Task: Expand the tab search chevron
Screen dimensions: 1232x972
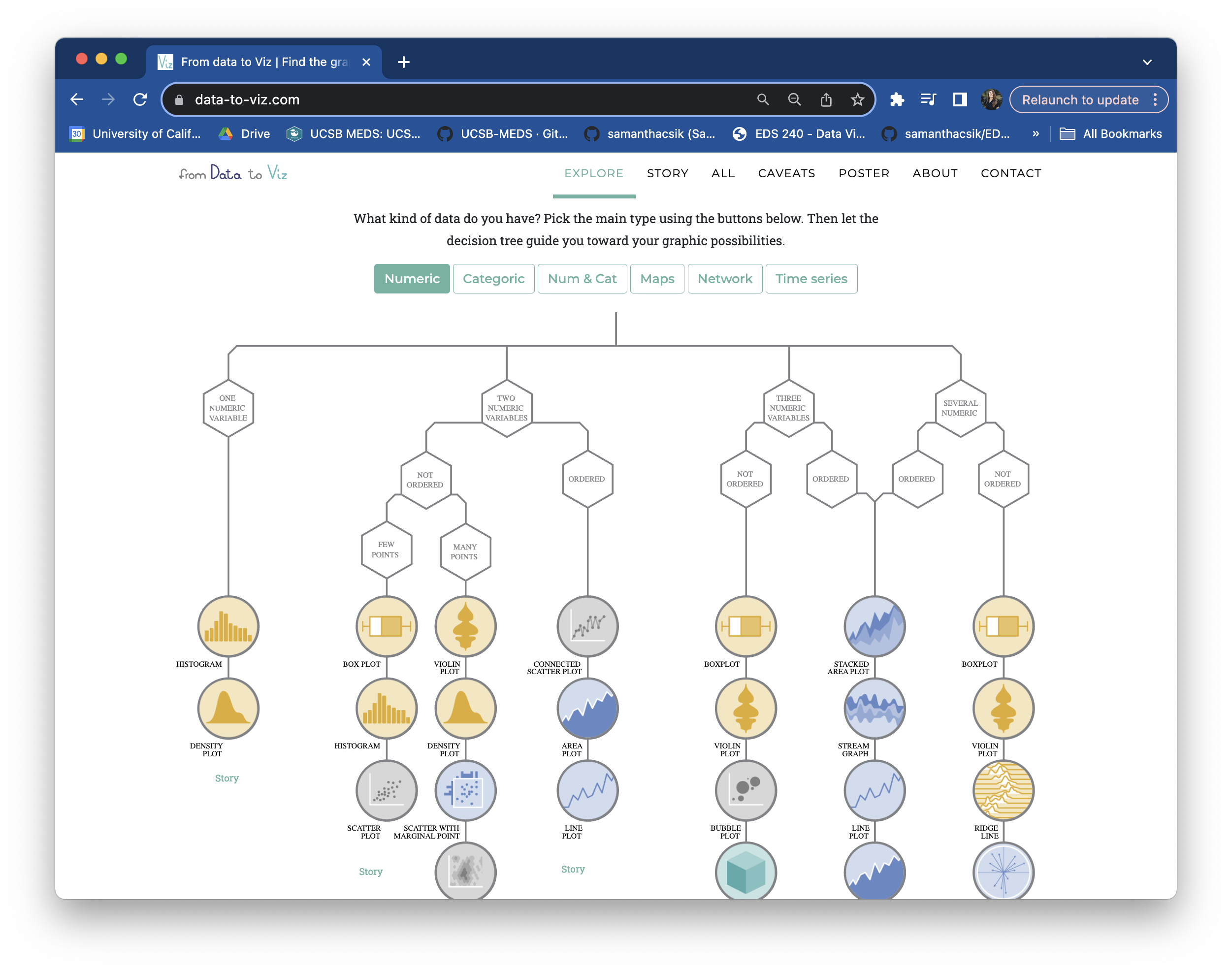Action: [1147, 62]
